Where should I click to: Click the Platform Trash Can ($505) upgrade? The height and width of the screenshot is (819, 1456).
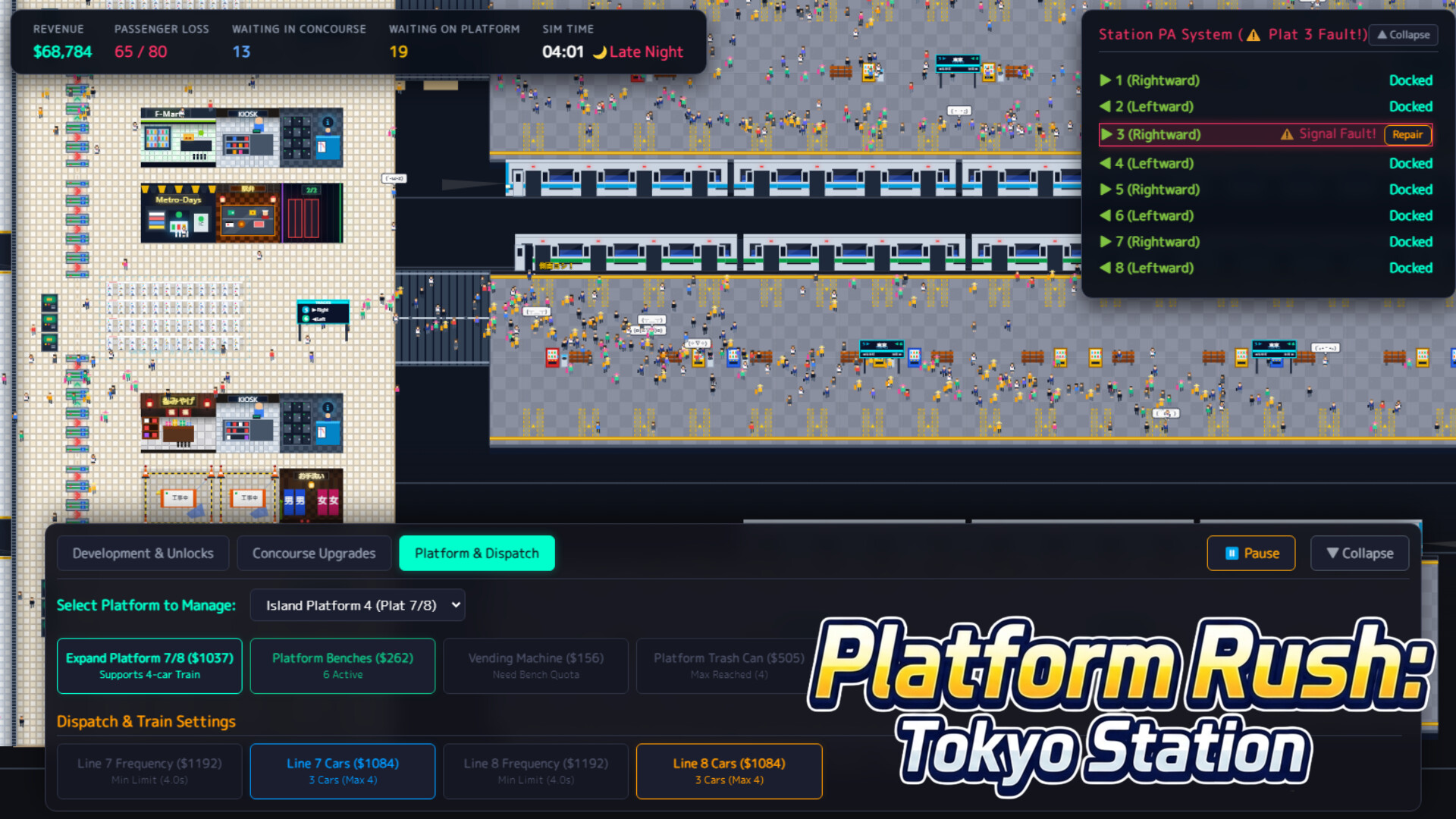click(x=729, y=666)
